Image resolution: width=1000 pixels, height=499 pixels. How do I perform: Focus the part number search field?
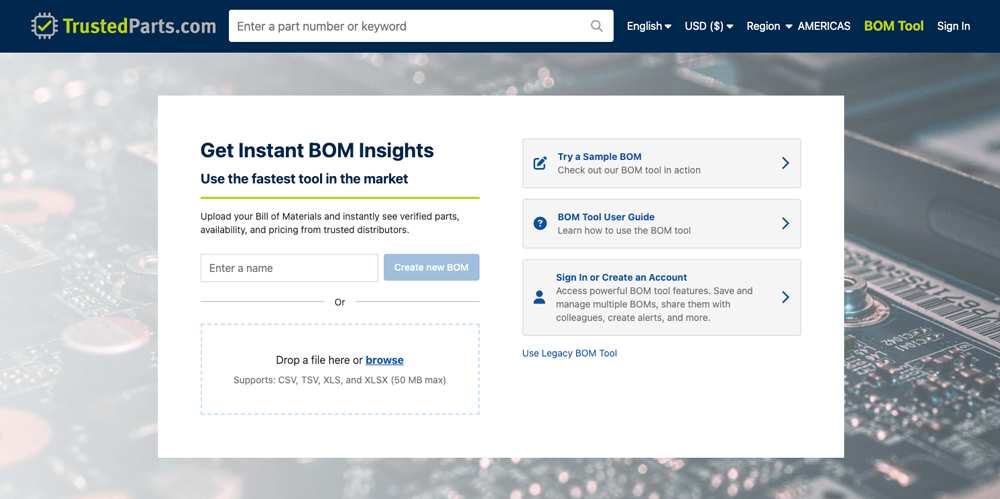(x=421, y=26)
